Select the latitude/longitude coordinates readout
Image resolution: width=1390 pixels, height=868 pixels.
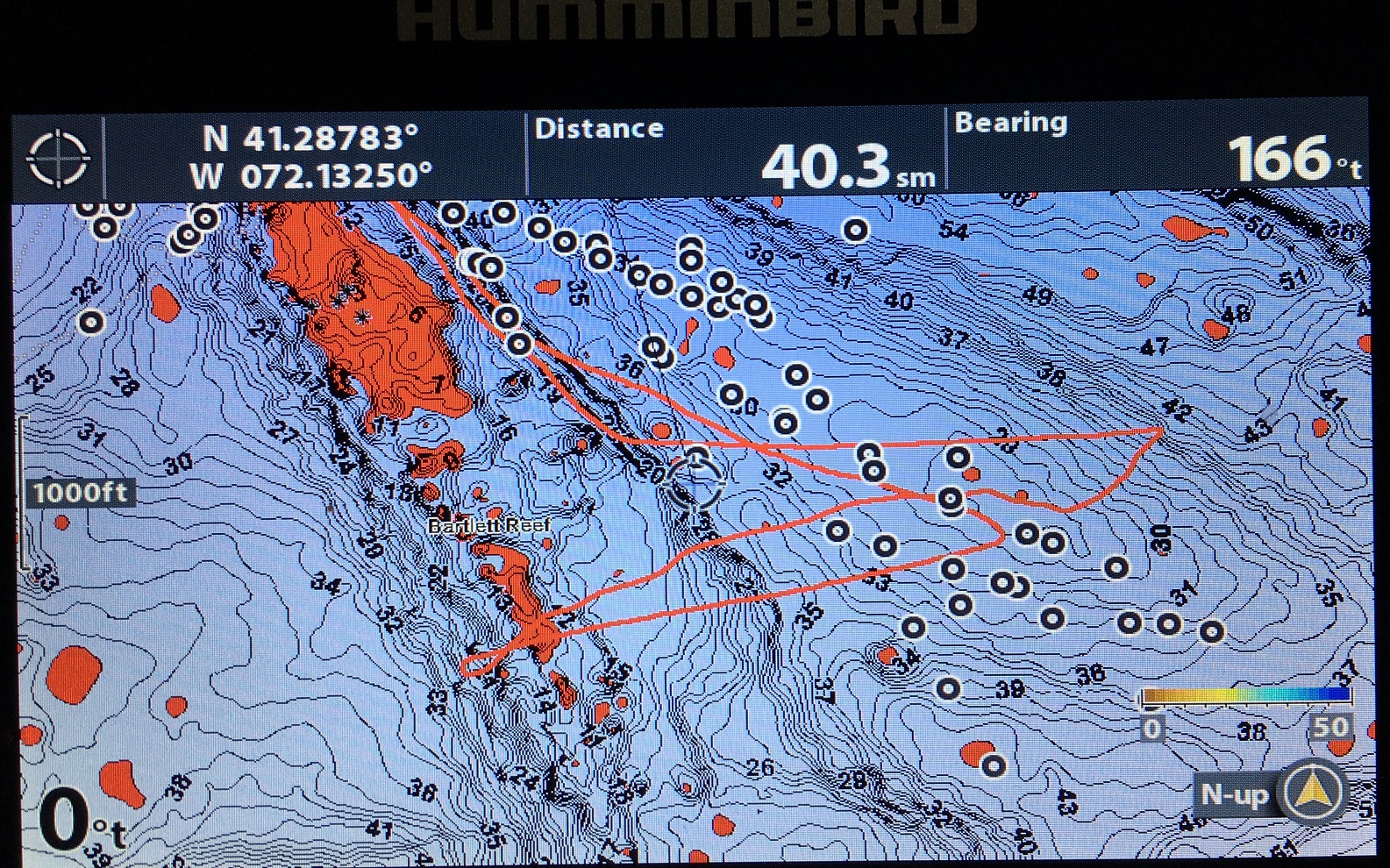[311, 156]
